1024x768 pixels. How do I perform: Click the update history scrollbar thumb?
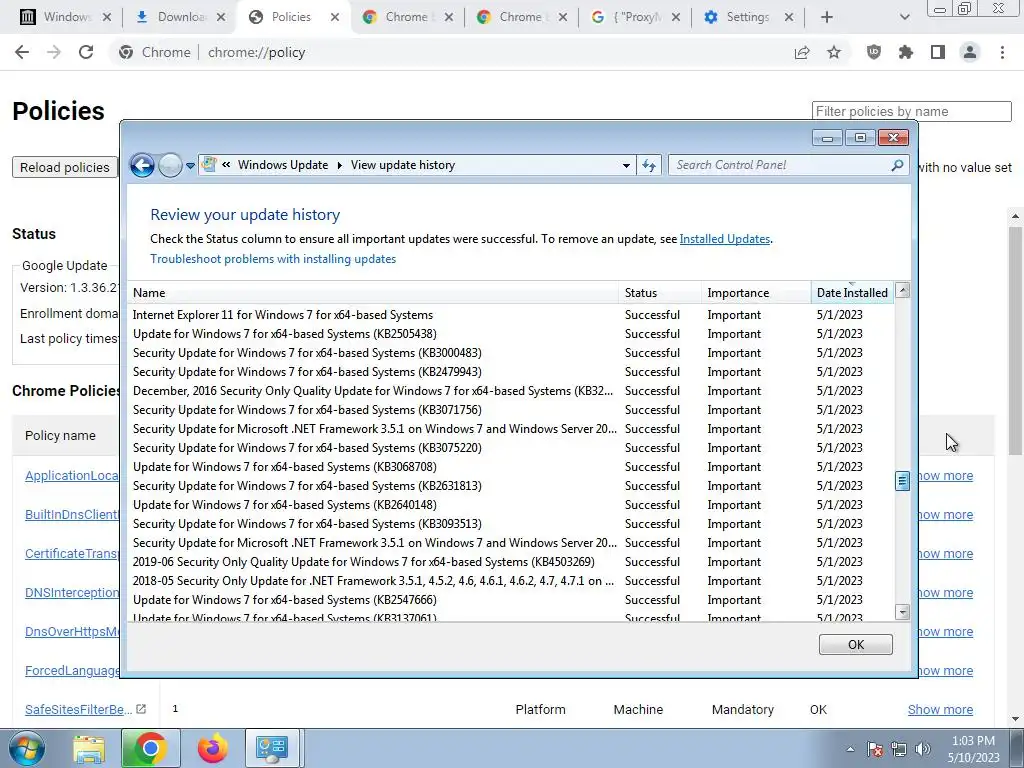point(902,481)
